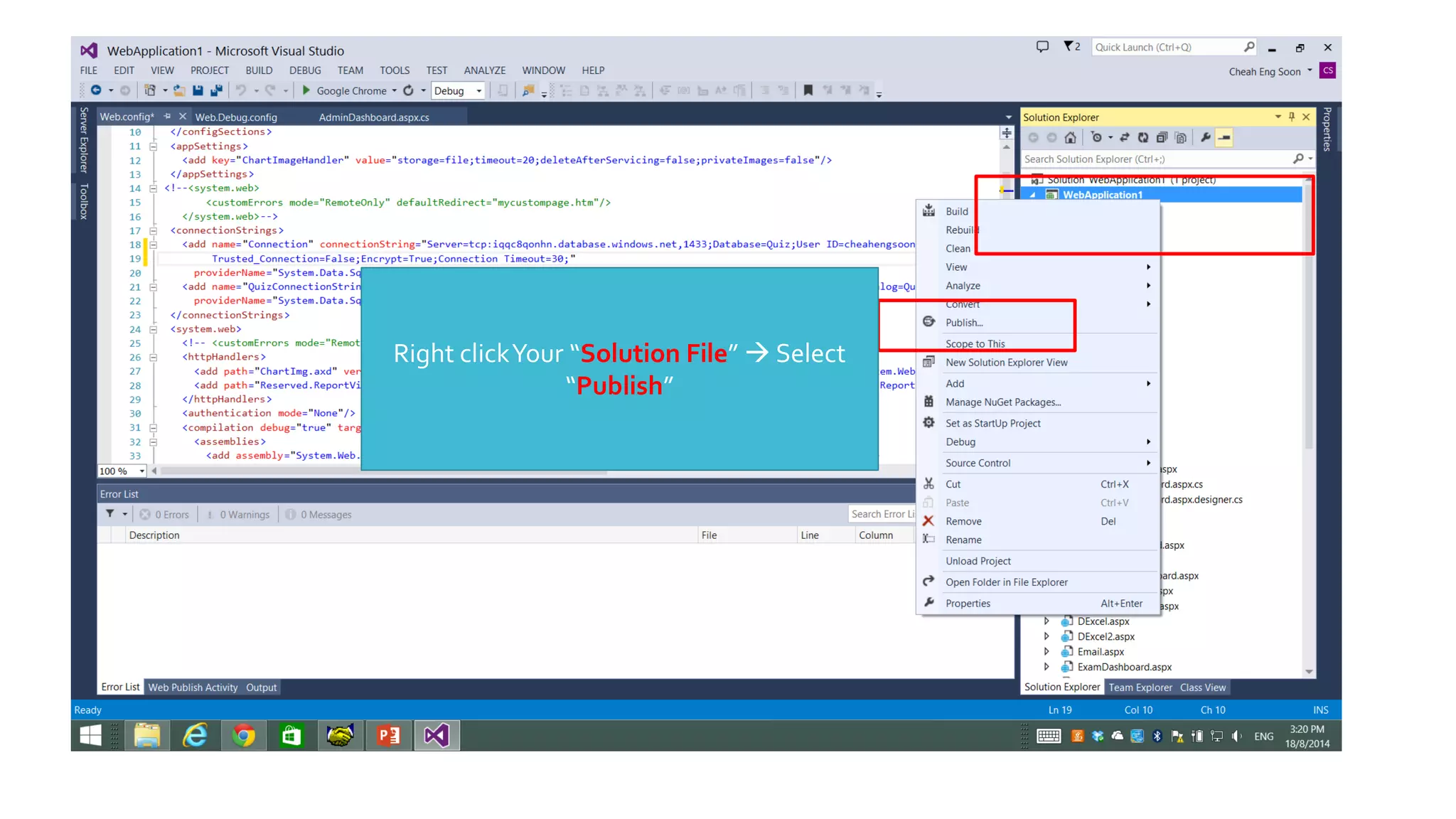Toggle the pin on the Web.config tab
Screen dimensions: 1456x819
pos(167,116)
